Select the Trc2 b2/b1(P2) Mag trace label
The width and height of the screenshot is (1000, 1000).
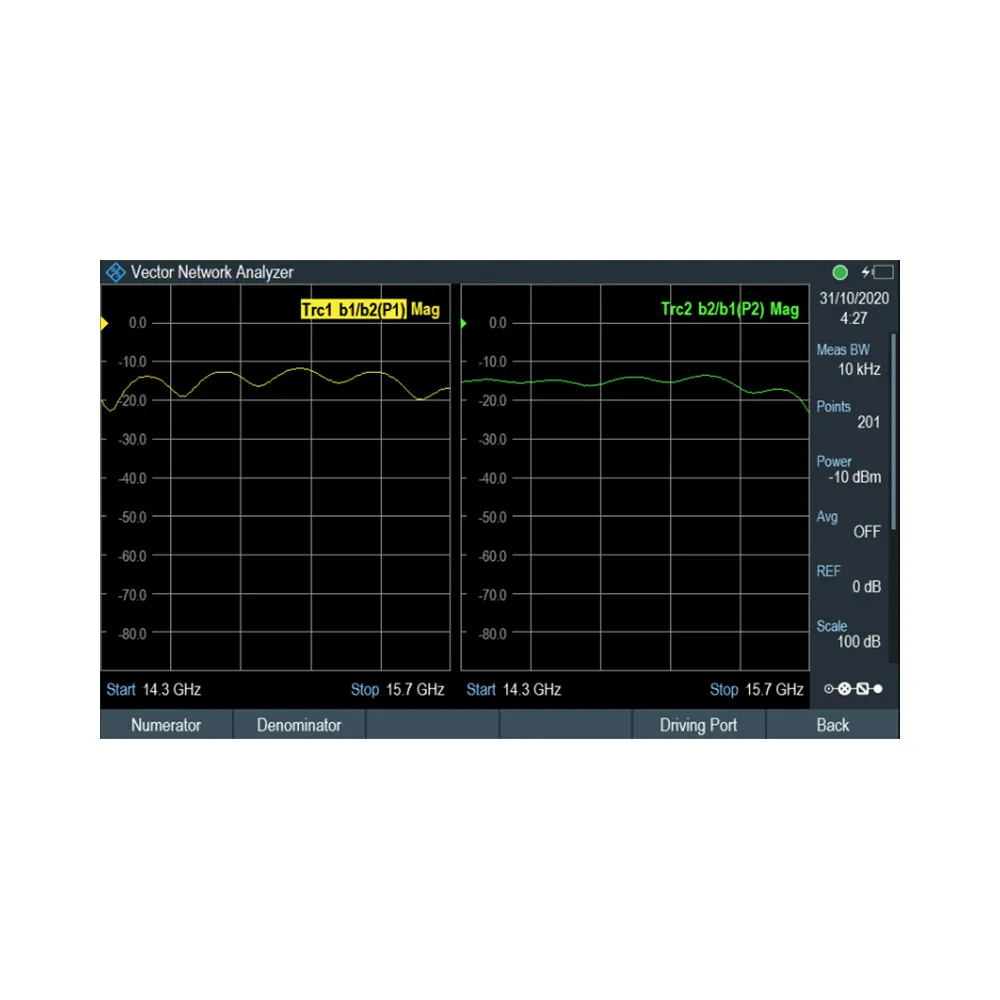pyautogui.click(x=730, y=309)
